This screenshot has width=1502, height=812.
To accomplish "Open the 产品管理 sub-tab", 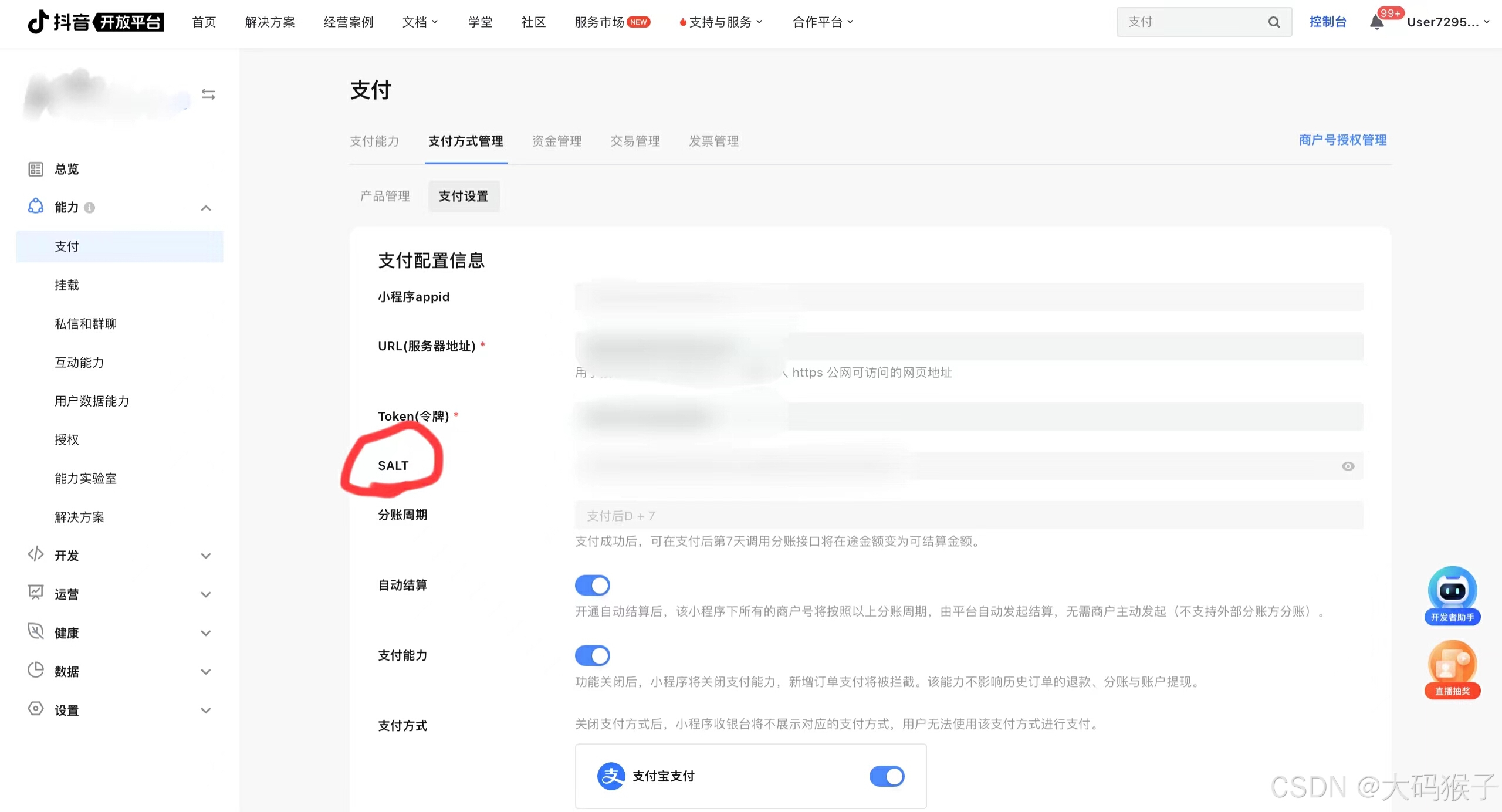I will coord(385,196).
